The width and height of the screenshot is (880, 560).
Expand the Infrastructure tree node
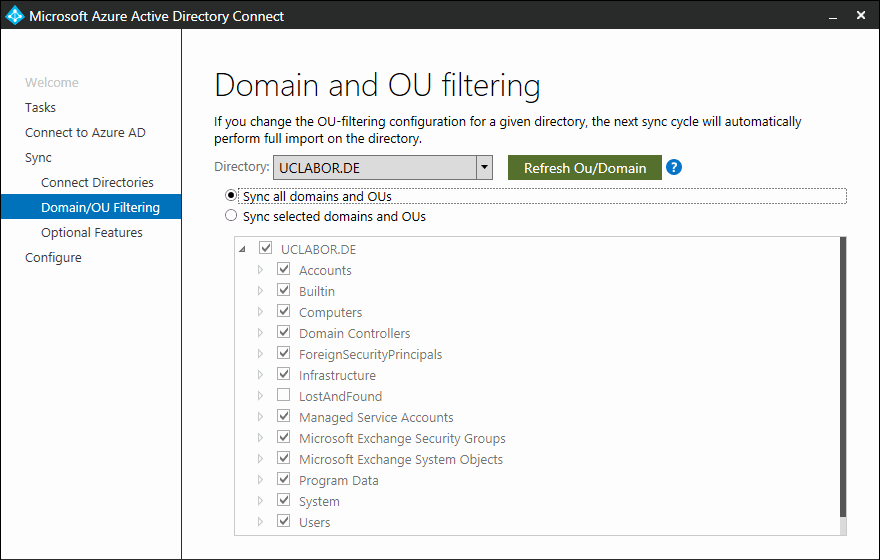point(260,375)
